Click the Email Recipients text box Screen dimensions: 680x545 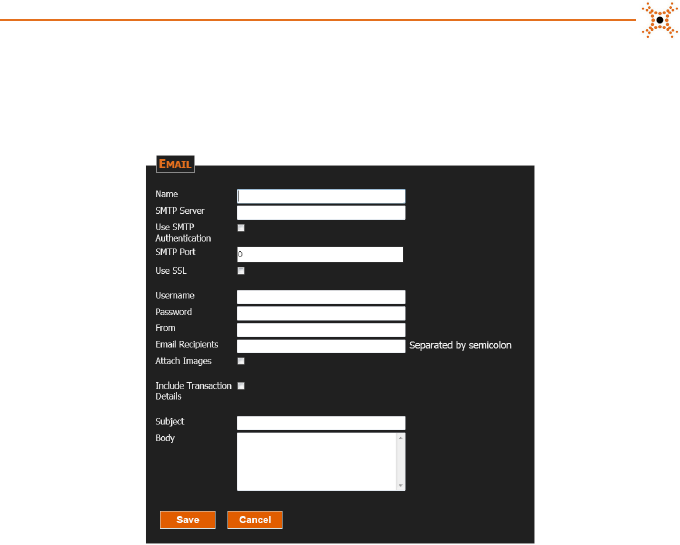click(x=321, y=346)
